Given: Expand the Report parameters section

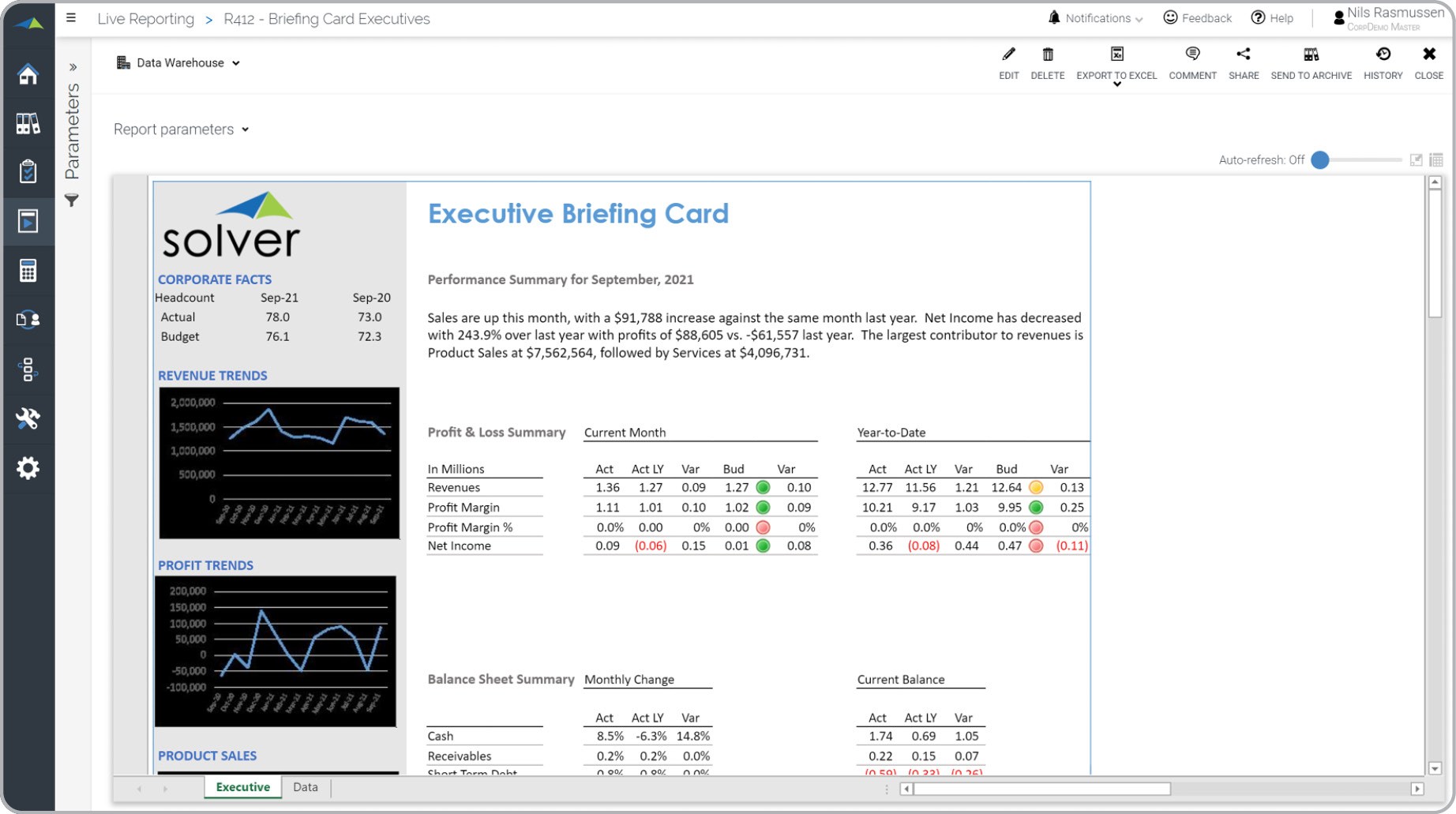Looking at the screenshot, I should [181, 129].
